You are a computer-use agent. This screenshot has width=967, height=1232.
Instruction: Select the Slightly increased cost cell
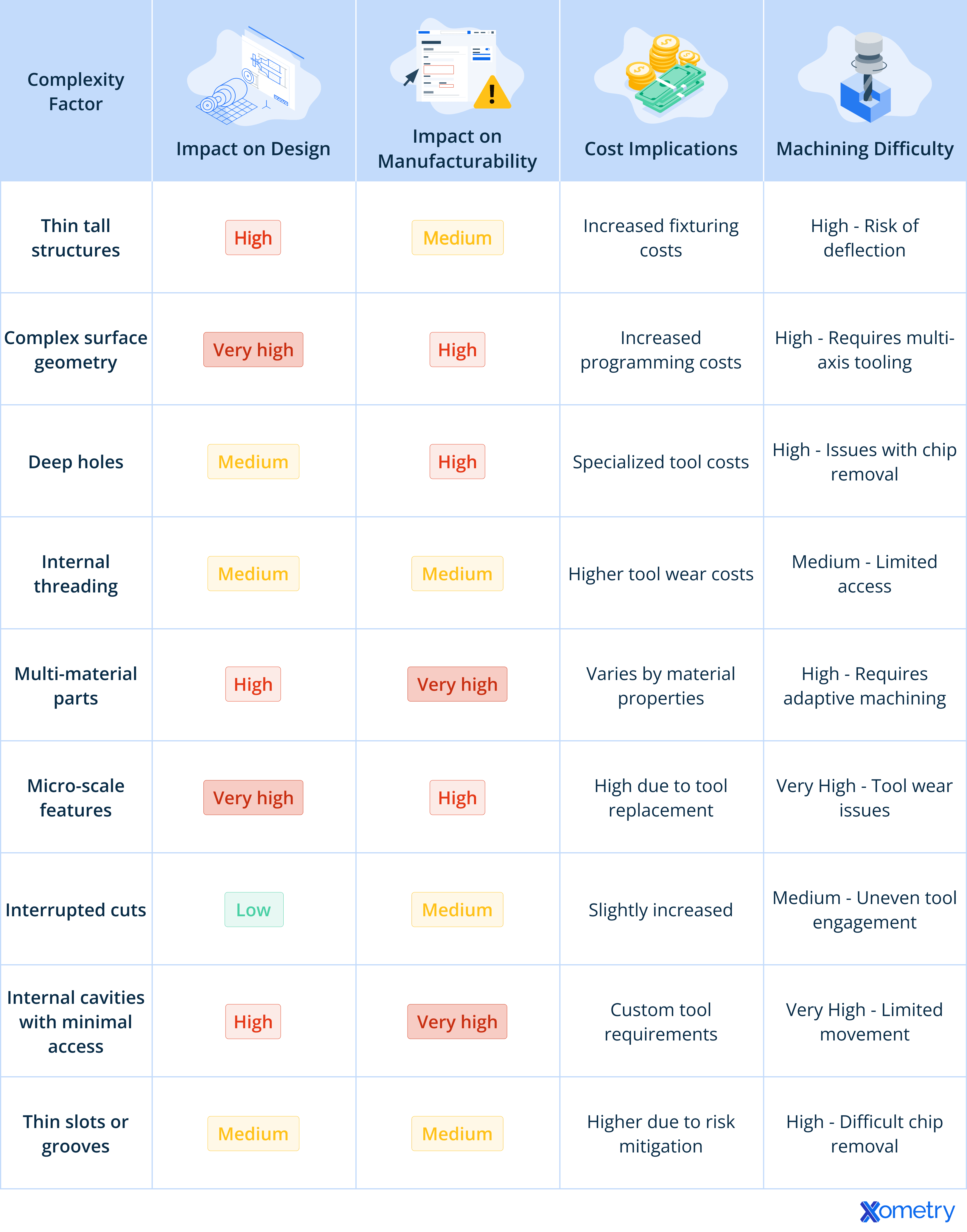(661, 910)
